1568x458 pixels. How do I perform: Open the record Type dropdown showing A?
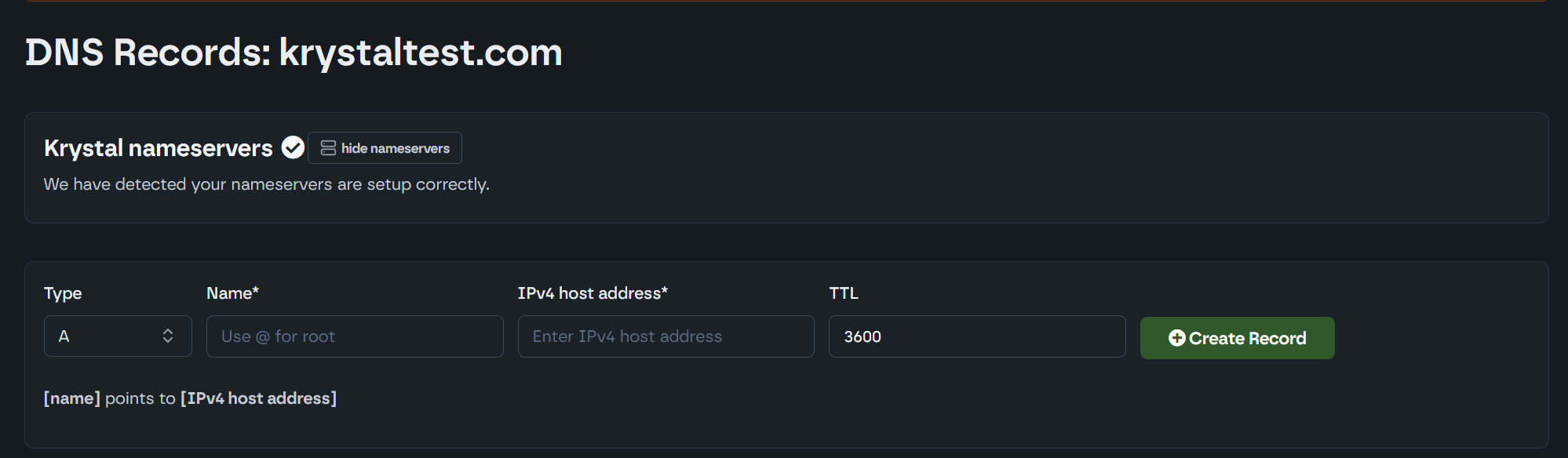coord(118,336)
